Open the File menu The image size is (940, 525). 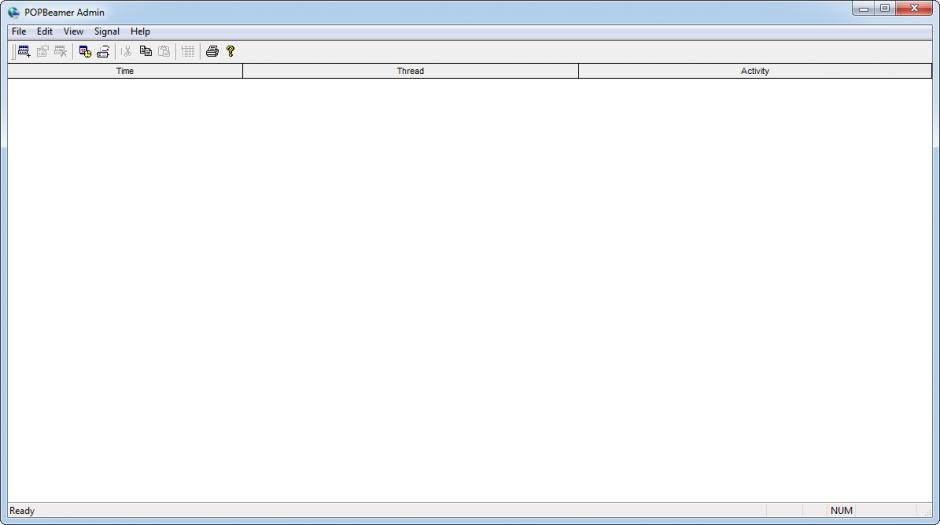19,32
